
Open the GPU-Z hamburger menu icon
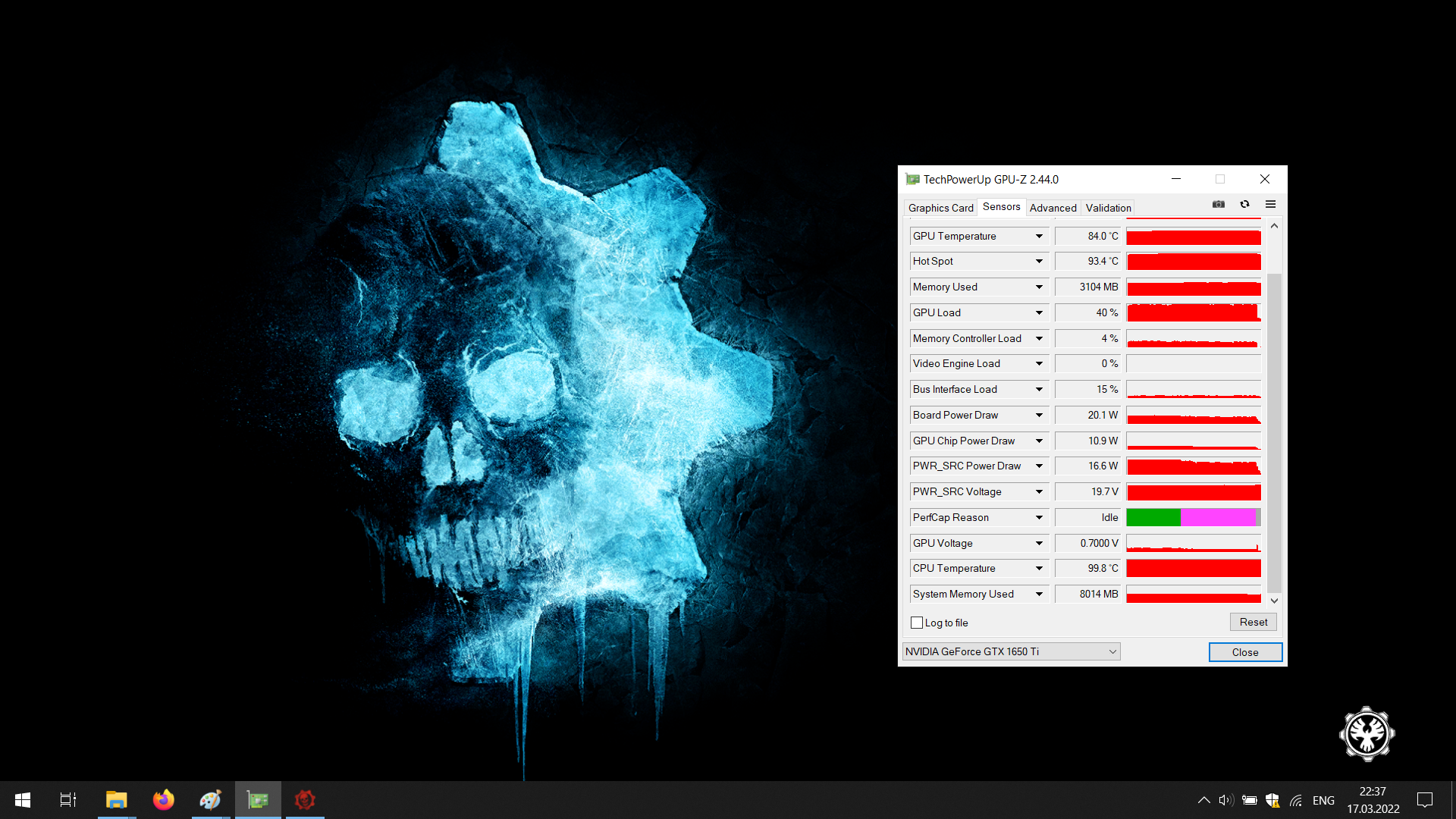coord(1270,204)
